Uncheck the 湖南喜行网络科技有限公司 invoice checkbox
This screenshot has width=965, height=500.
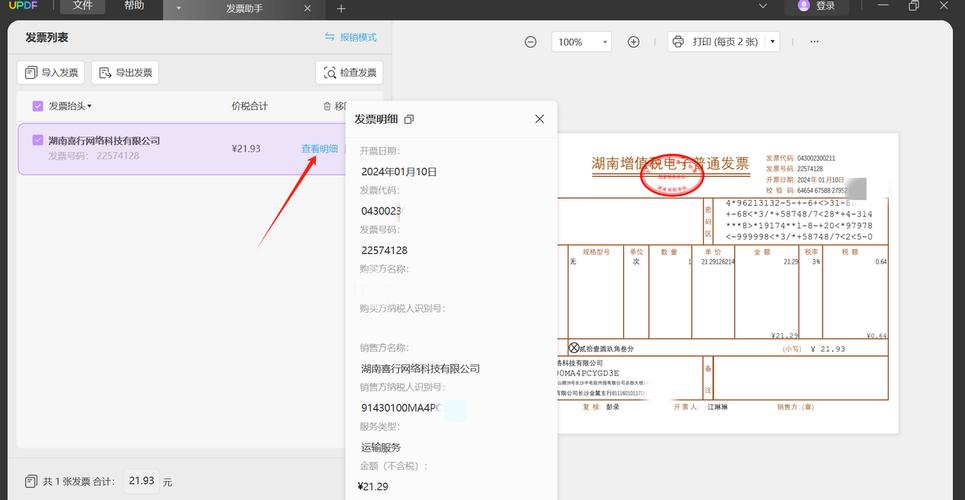point(38,140)
